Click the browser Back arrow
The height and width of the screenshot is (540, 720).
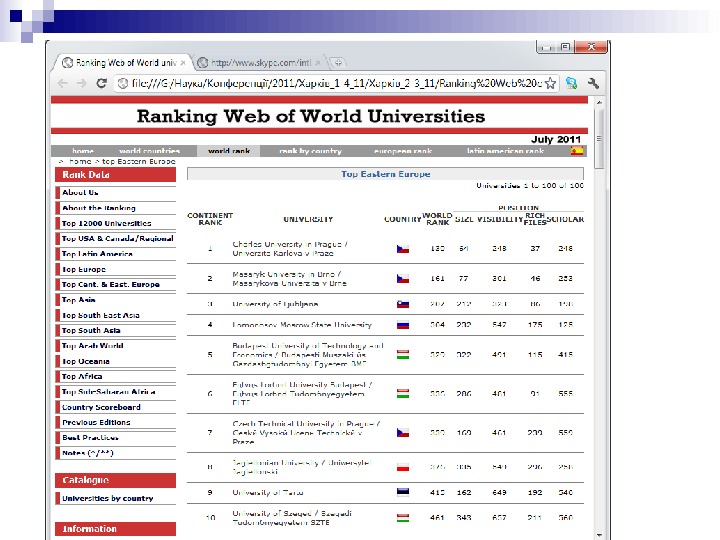coord(63,83)
